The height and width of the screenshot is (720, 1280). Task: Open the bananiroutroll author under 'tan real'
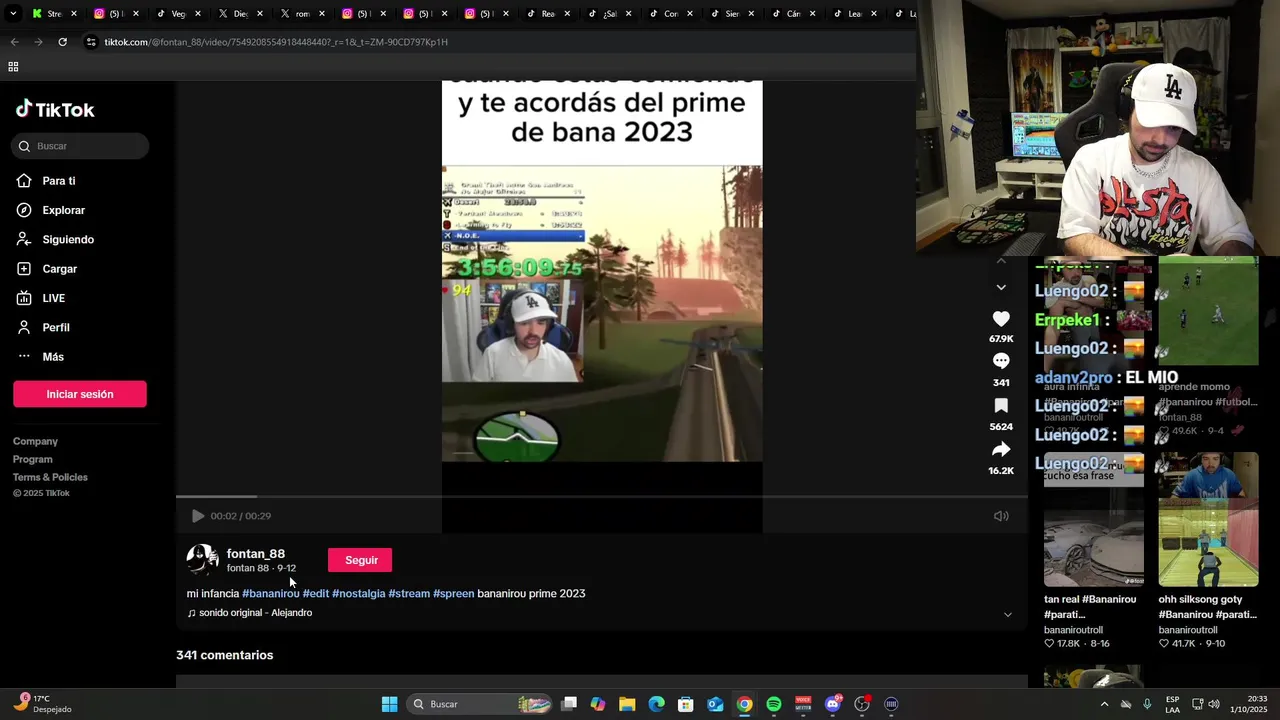coord(1073,630)
